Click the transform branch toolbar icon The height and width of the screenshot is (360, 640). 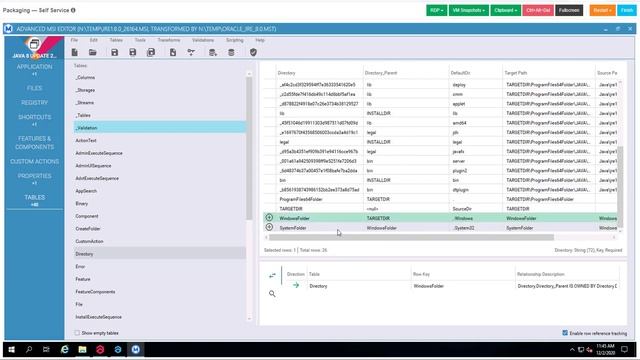click(x=191, y=52)
